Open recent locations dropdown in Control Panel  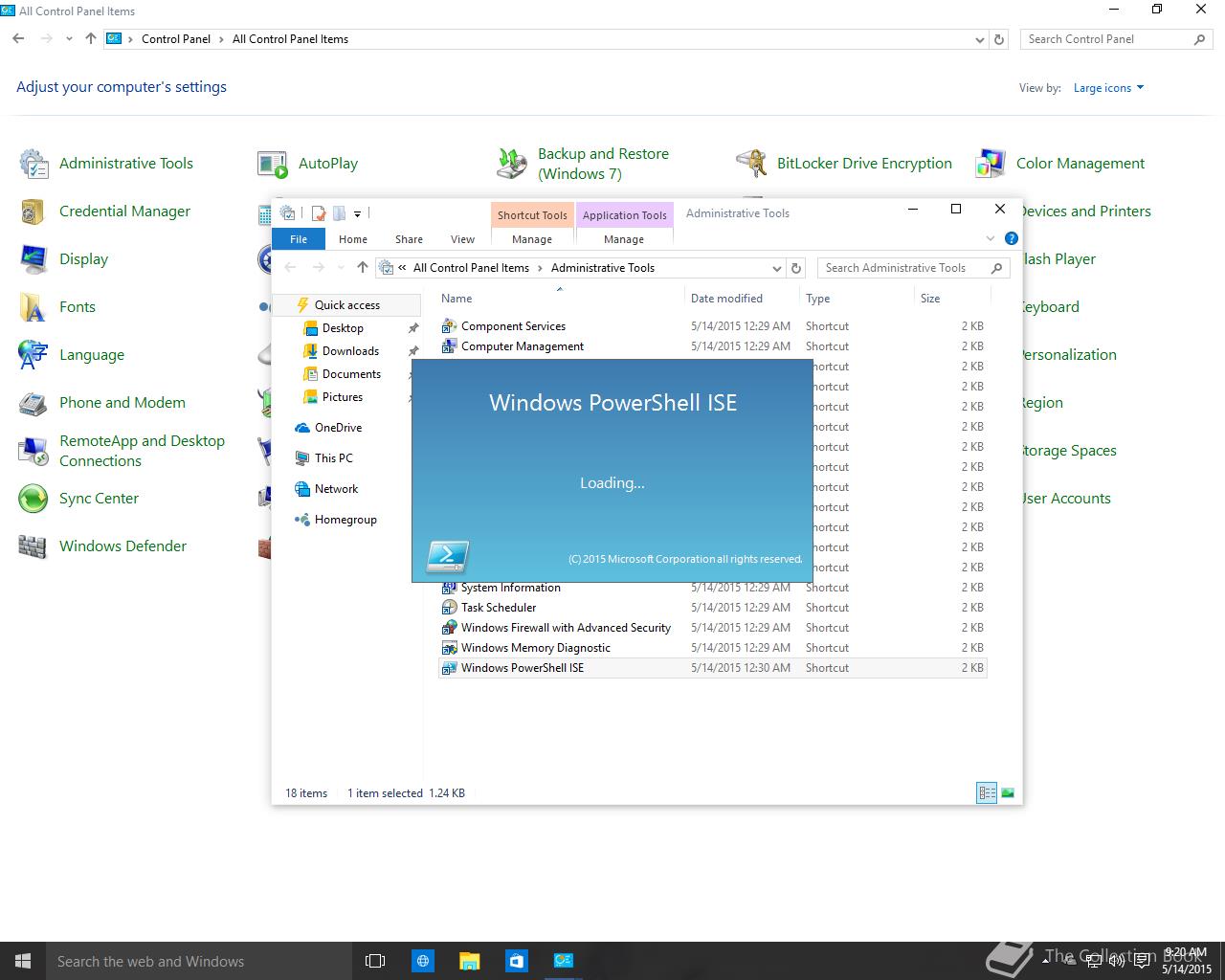point(69,39)
